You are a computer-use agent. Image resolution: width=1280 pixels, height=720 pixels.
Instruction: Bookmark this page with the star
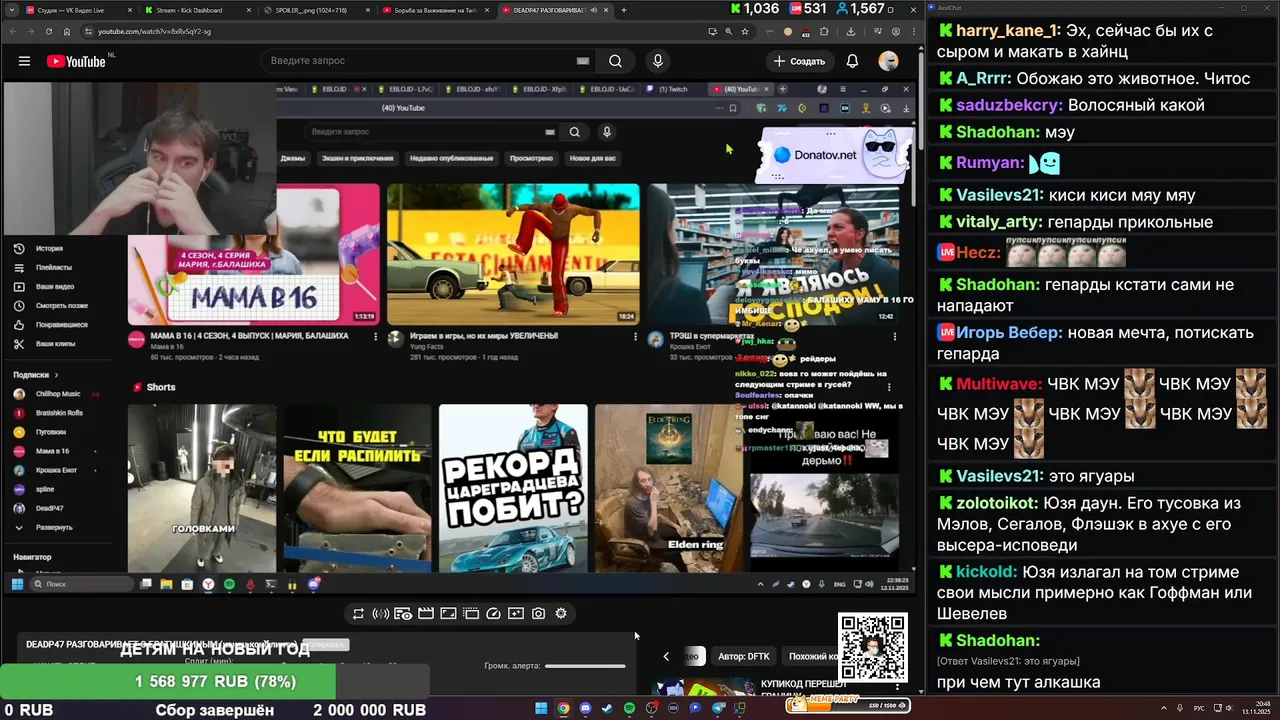point(745,31)
